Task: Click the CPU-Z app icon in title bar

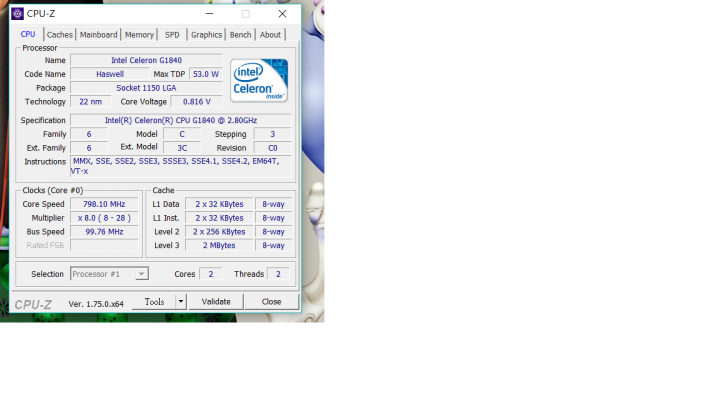Action: pyautogui.click(x=17, y=14)
